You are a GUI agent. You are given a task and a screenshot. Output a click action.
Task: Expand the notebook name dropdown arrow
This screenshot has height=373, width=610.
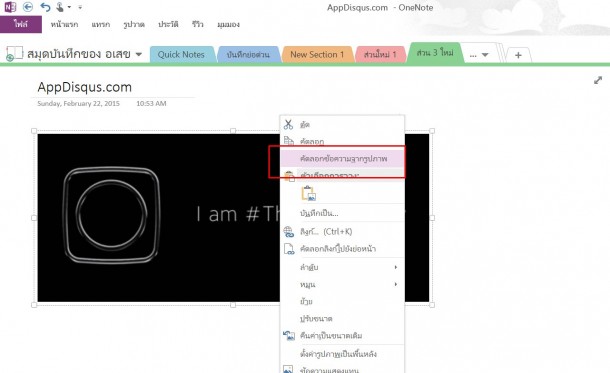(x=139, y=54)
